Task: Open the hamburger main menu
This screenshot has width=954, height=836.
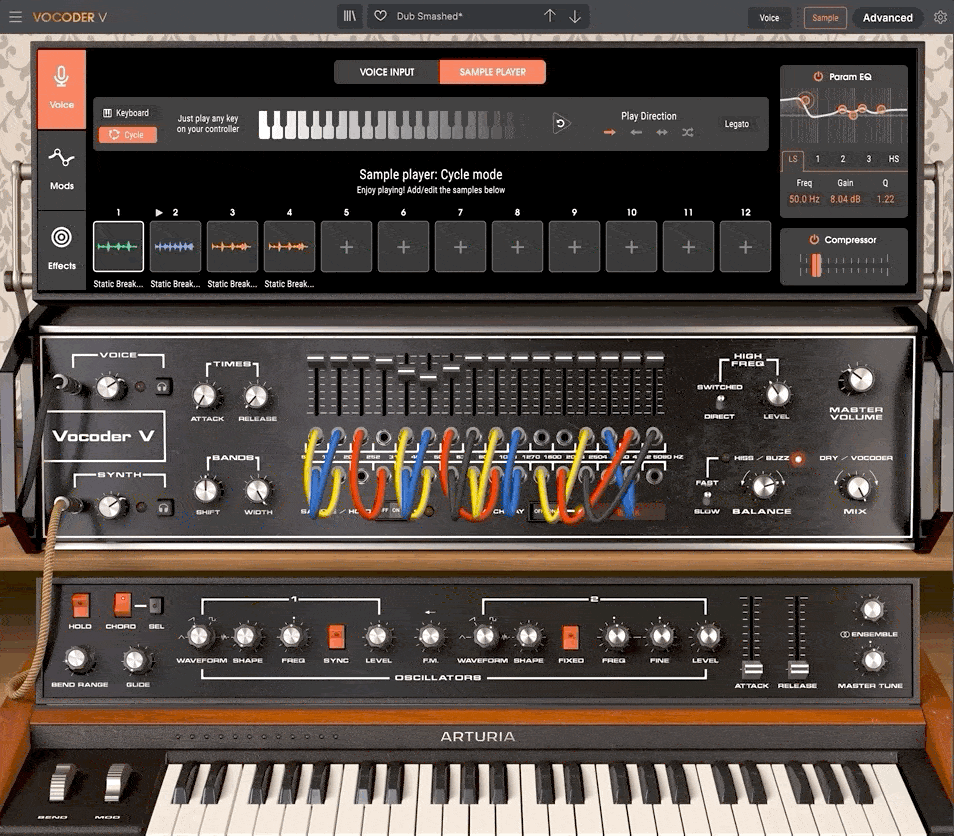Action: point(15,17)
